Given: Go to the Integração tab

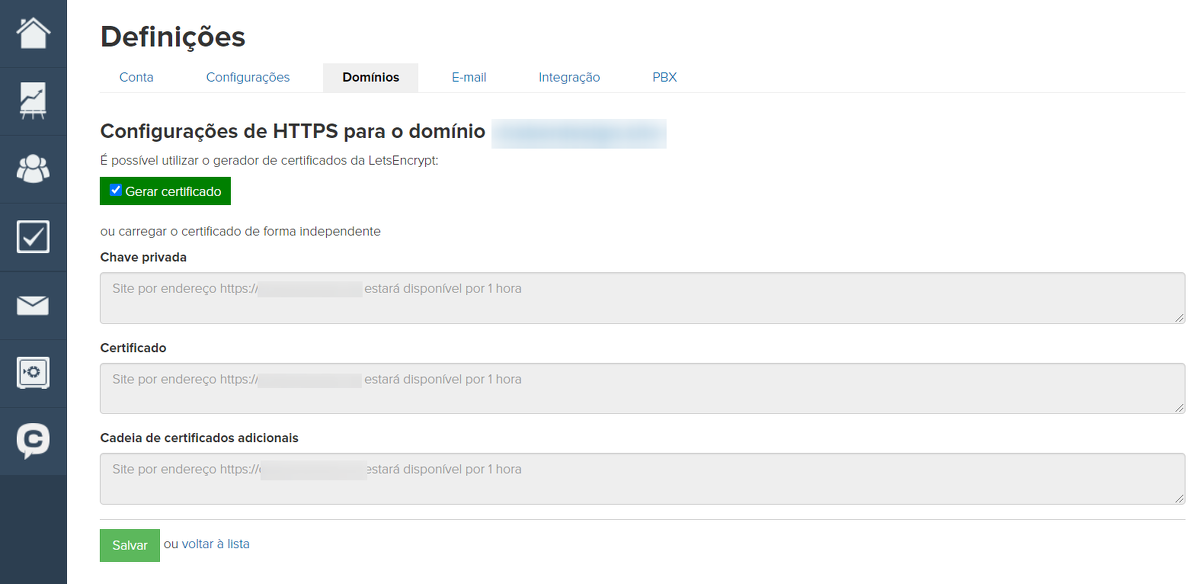Looking at the screenshot, I should (x=569, y=77).
